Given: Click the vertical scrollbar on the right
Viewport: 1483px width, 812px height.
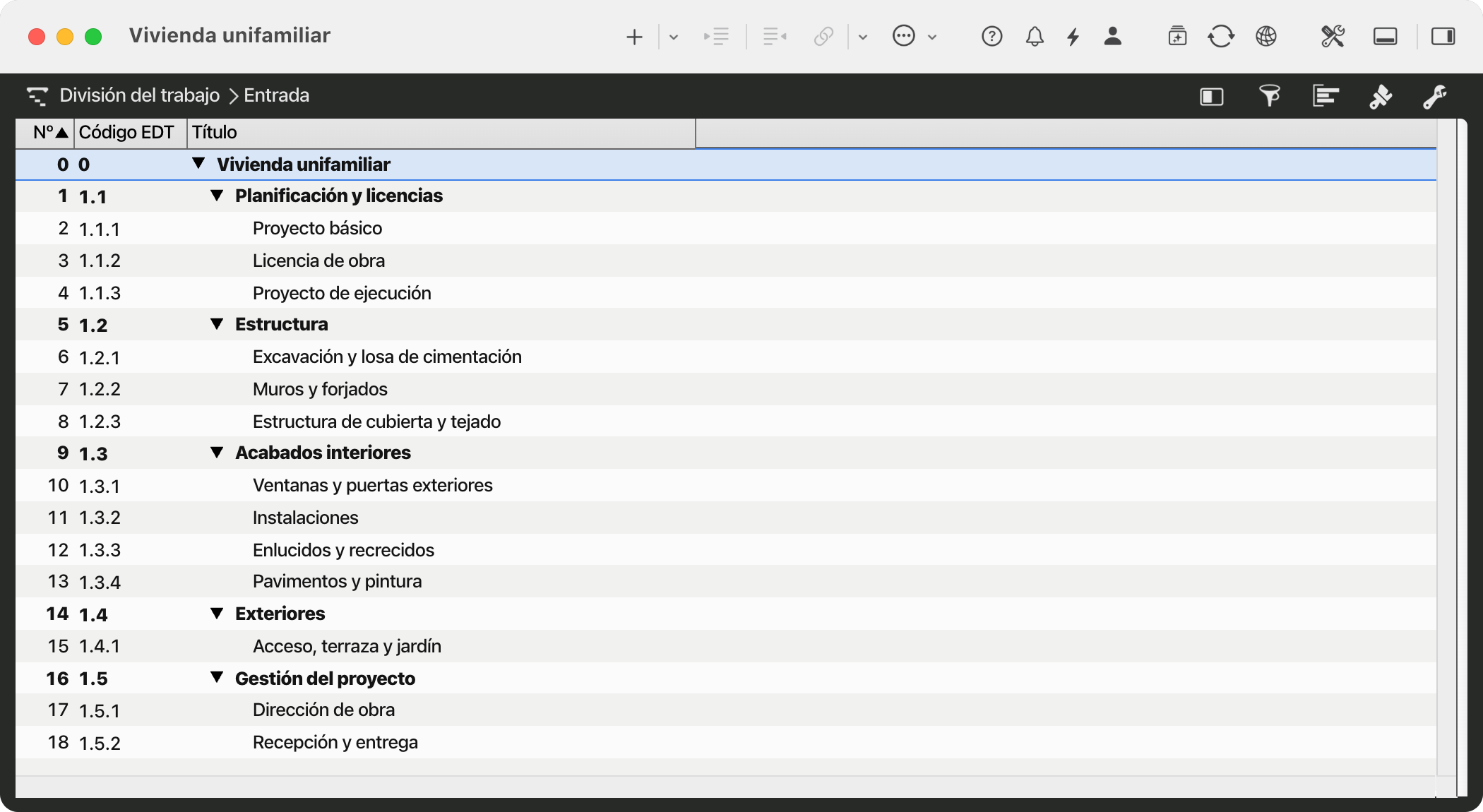Looking at the screenshot, I should click(x=1446, y=448).
